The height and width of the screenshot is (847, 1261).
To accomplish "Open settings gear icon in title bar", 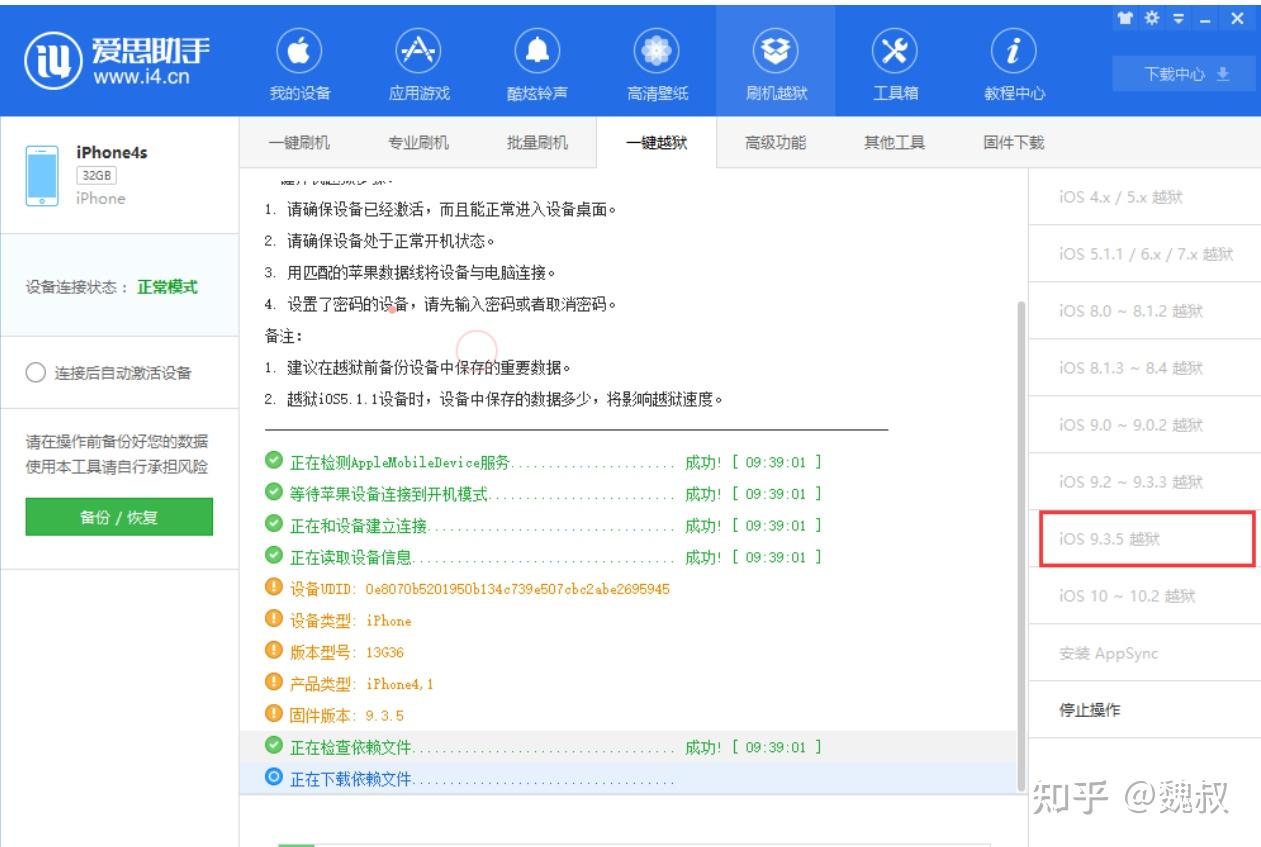I will (x=1151, y=19).
